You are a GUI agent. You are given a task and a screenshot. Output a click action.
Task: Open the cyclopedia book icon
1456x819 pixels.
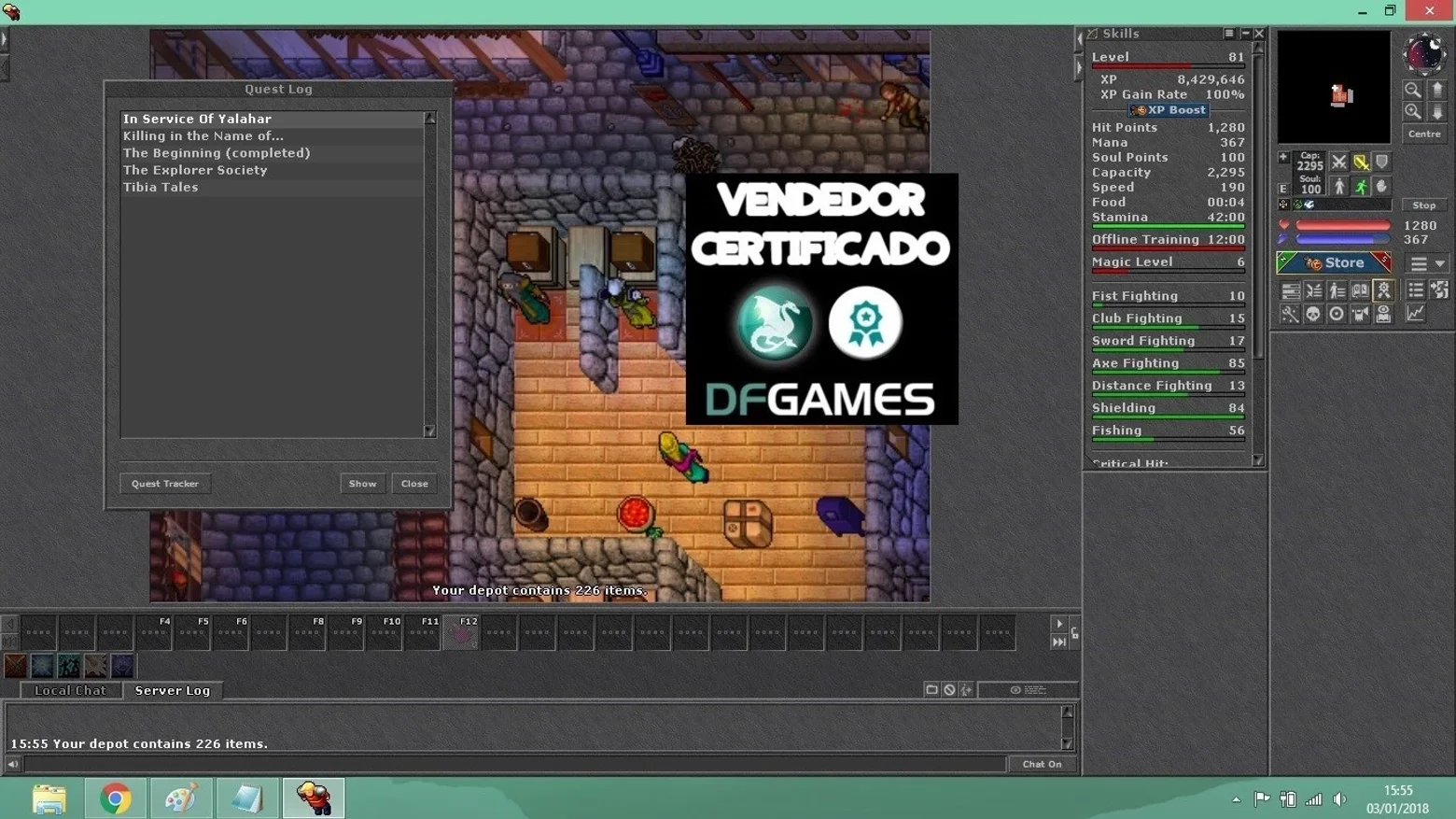click(1360, 290)
